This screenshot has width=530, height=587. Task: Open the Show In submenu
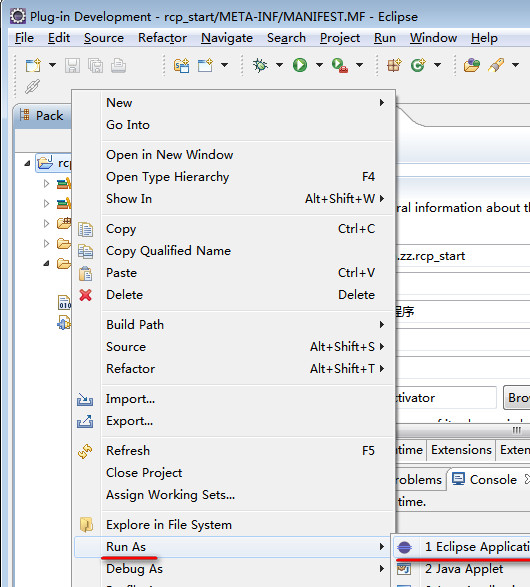point(248,199)
